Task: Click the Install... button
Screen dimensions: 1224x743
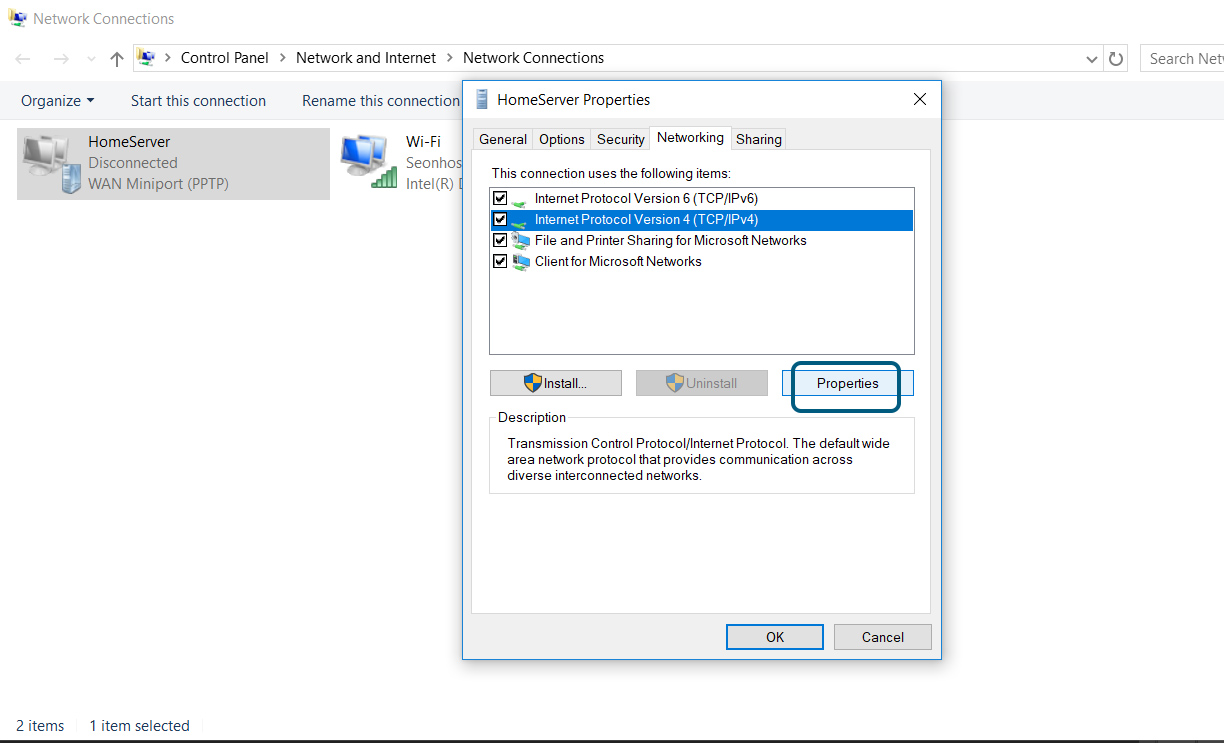Action: point(556,383)
